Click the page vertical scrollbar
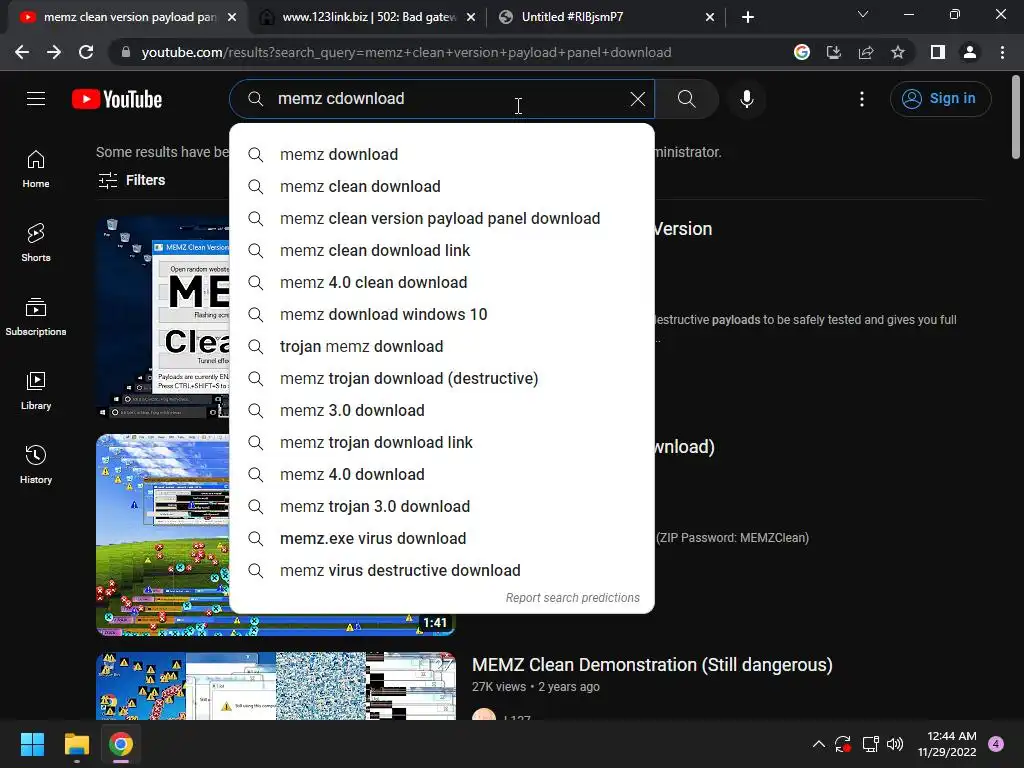Viewport: 1024px width, 768px height. pos(1016,118)
